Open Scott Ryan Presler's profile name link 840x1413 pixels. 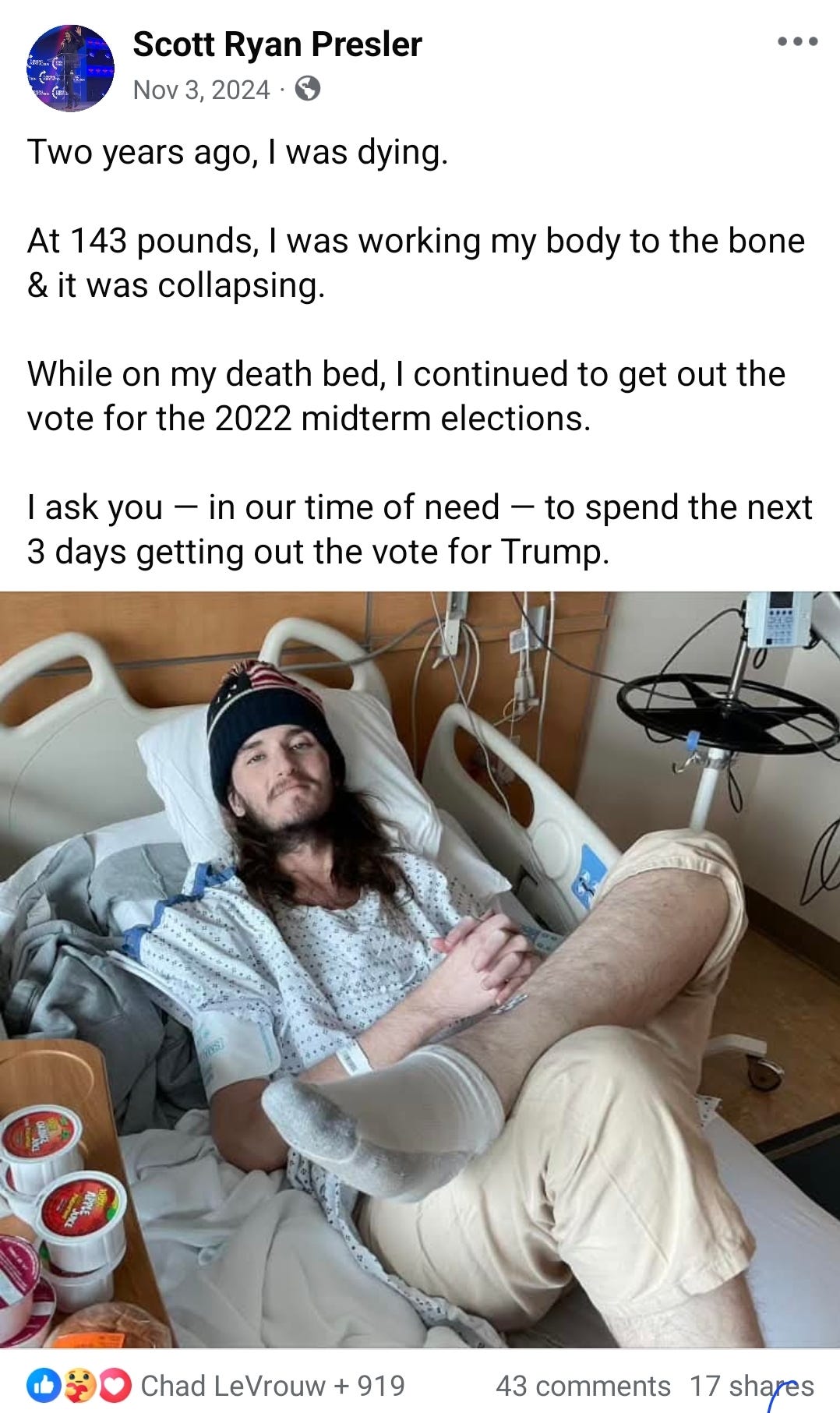point(277,44)
